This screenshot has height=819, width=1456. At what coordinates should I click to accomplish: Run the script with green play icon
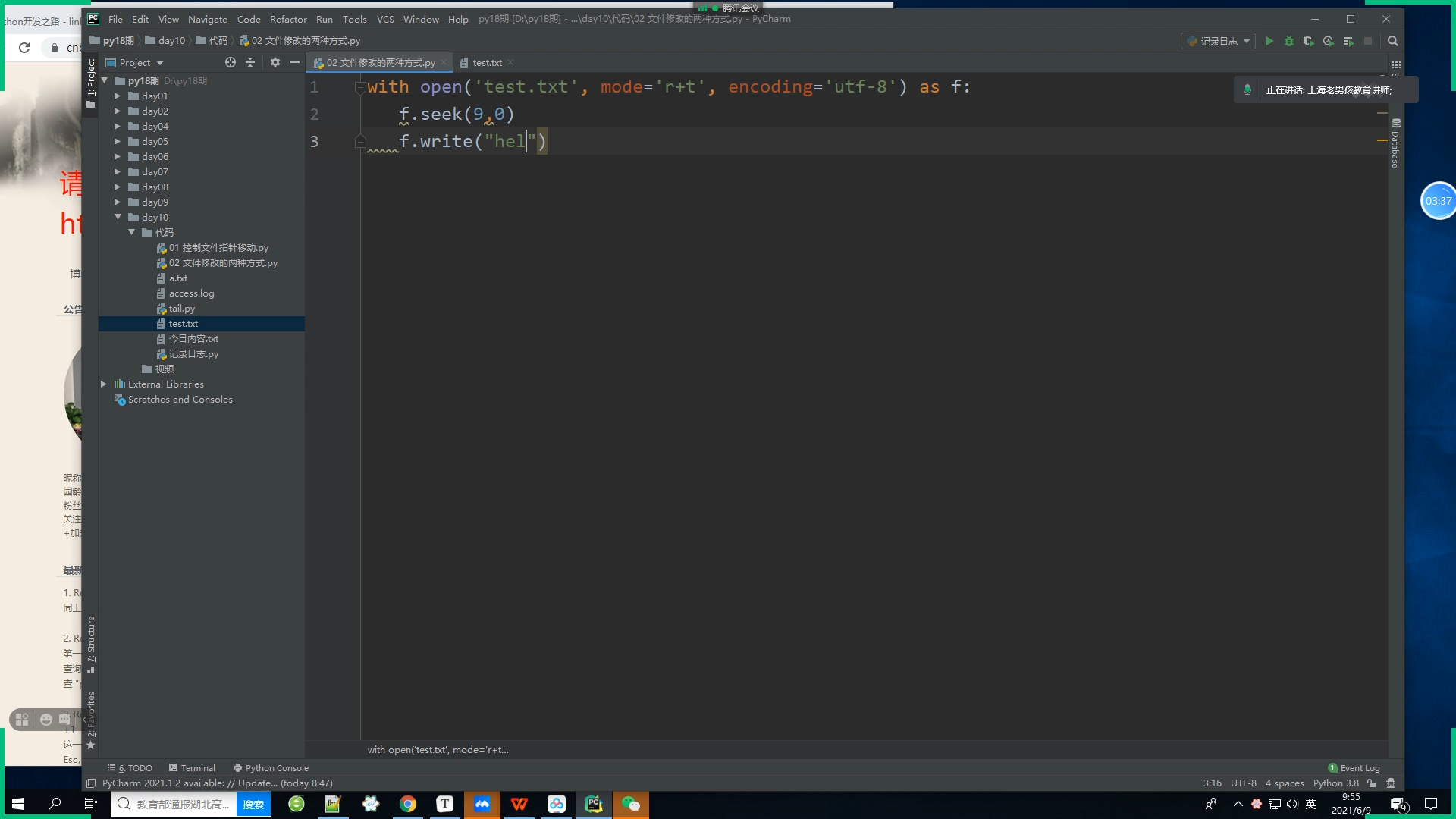click(x=1269, y=41)
